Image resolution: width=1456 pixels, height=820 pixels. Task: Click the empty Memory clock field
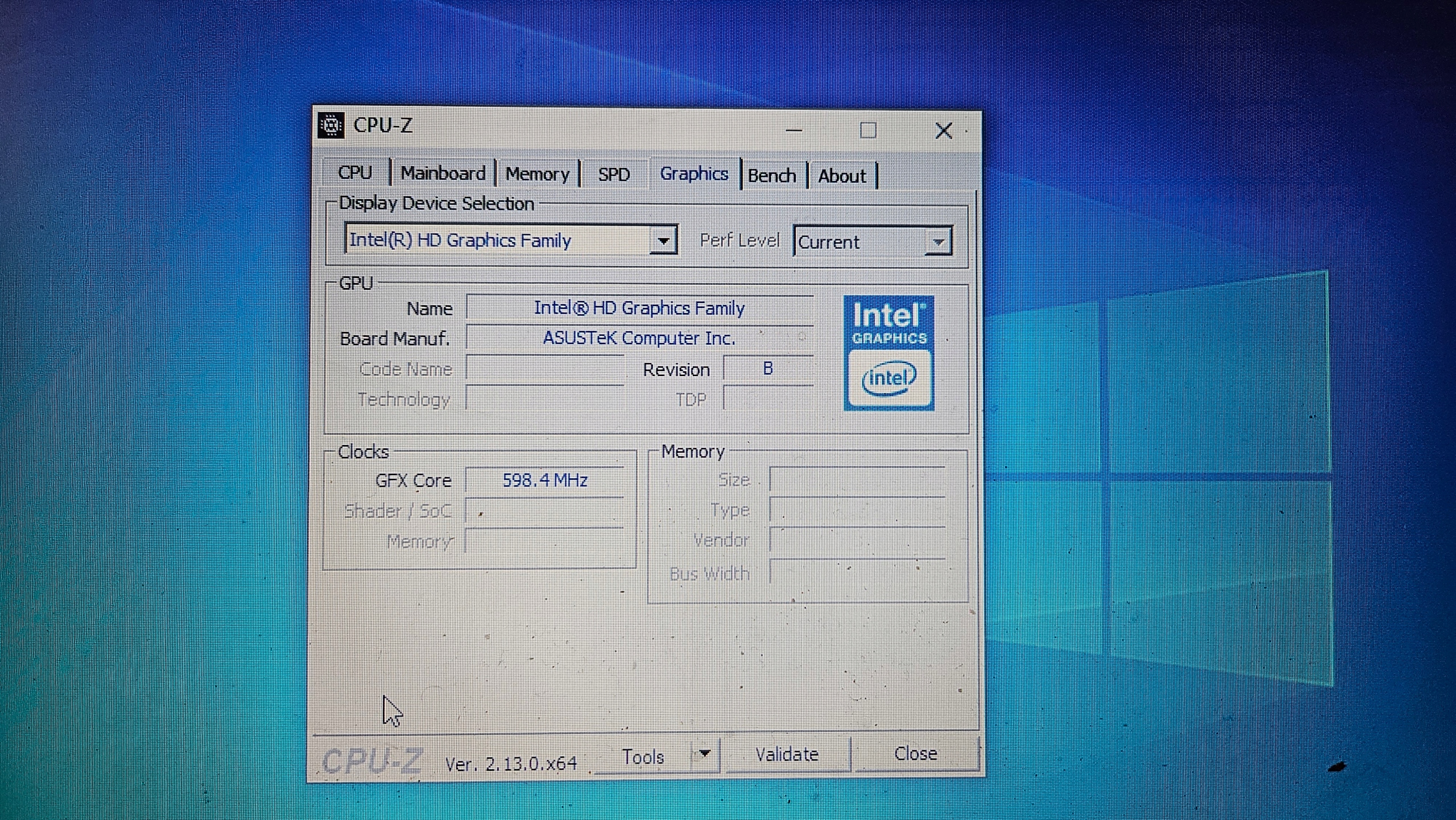[x=545, y=541]
